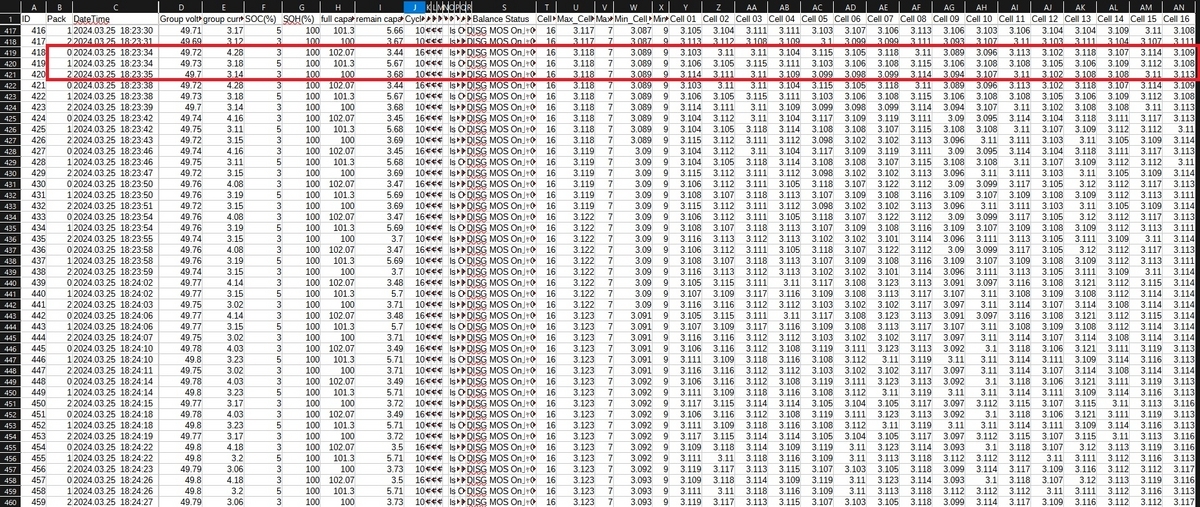Click the select-all corner of the sheet

[x=12, y=7]
